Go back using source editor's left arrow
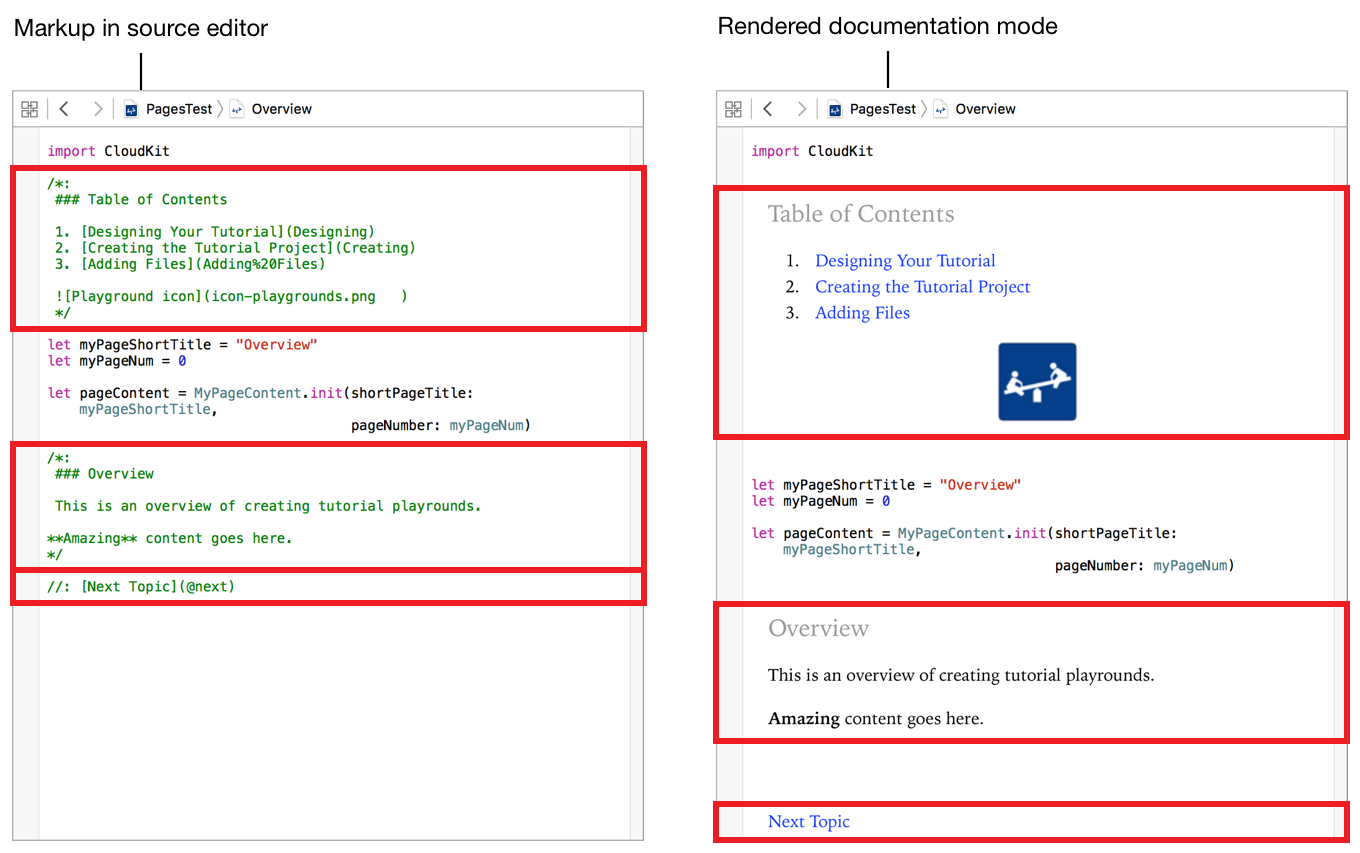Image resolution: width=1360 pixels, height=853 pixels. click(x=64, y=109)
